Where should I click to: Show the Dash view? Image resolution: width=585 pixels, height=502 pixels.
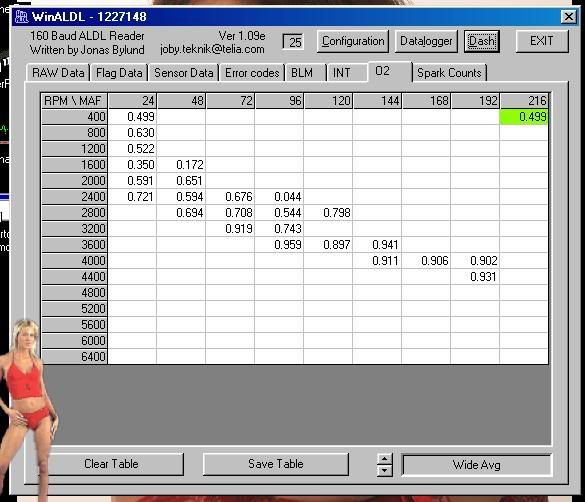tap(482, 41)
